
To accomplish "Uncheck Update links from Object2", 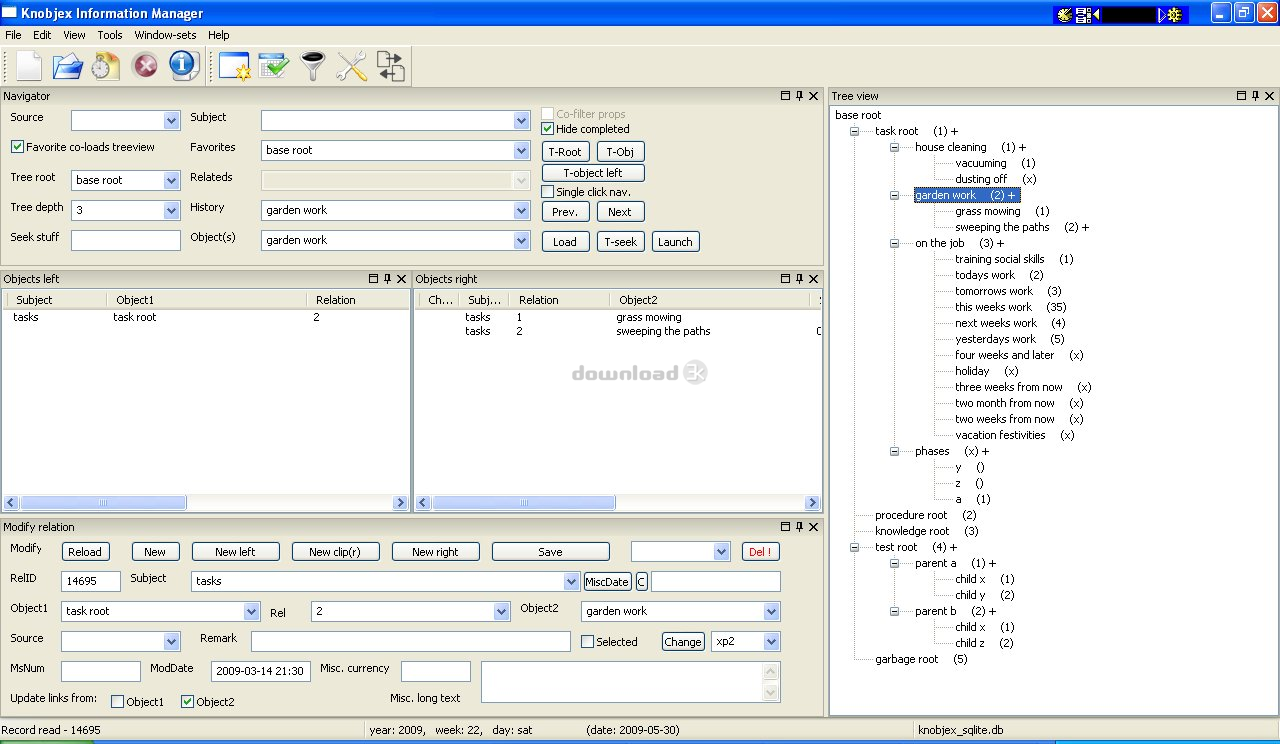I will click(x=187, y=702).
